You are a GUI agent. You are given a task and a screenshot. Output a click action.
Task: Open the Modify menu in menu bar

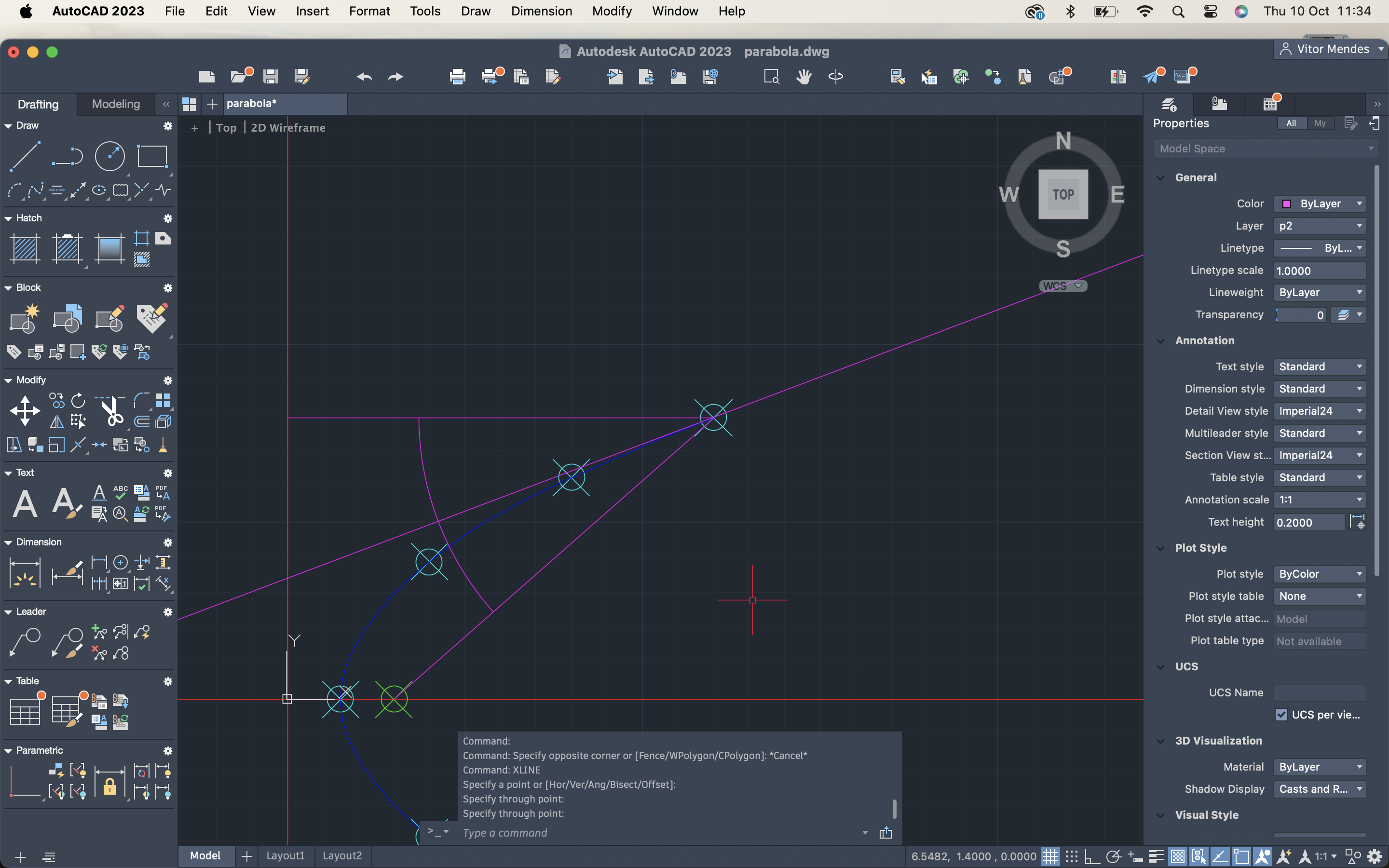click(612, 11)
